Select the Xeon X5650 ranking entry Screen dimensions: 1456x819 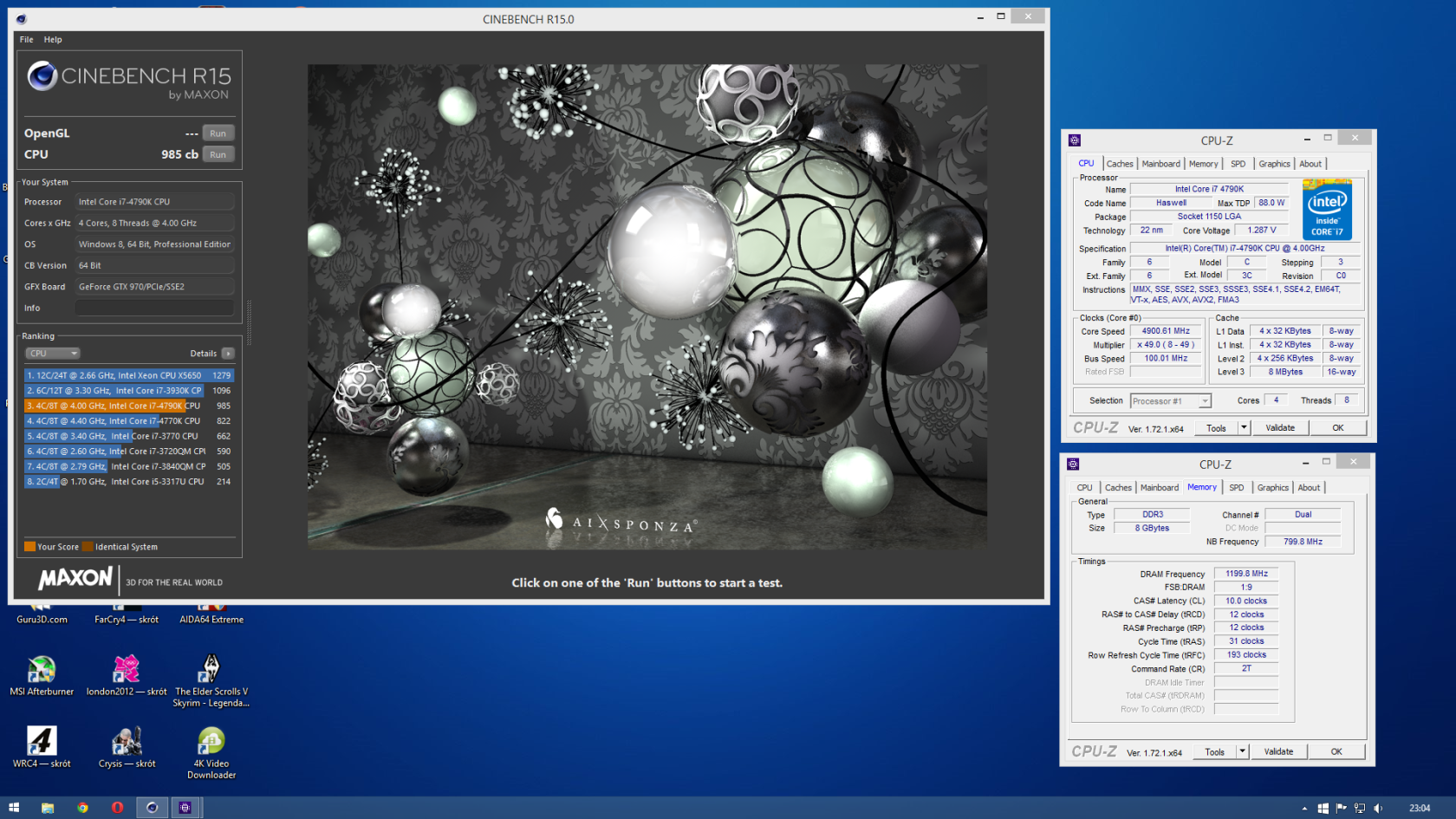(x=129, y=376)
